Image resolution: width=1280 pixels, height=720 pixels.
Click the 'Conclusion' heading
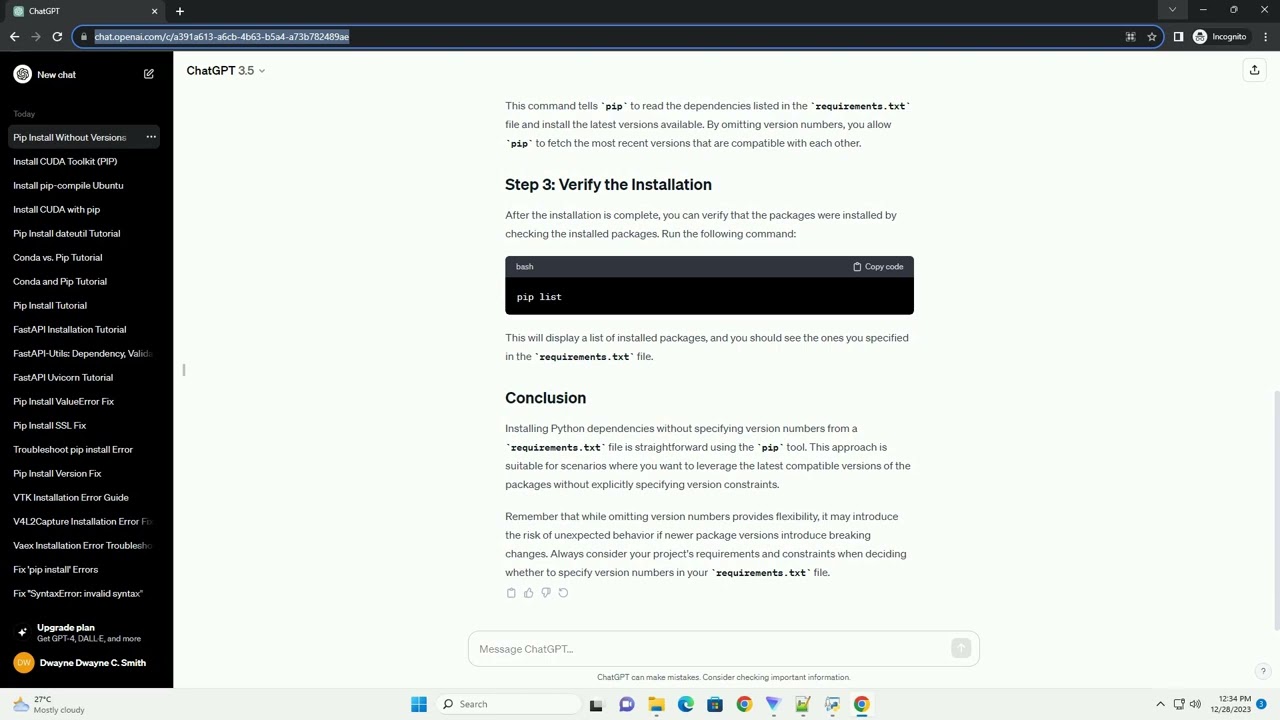pyautogui.click(x=545, y=398)
